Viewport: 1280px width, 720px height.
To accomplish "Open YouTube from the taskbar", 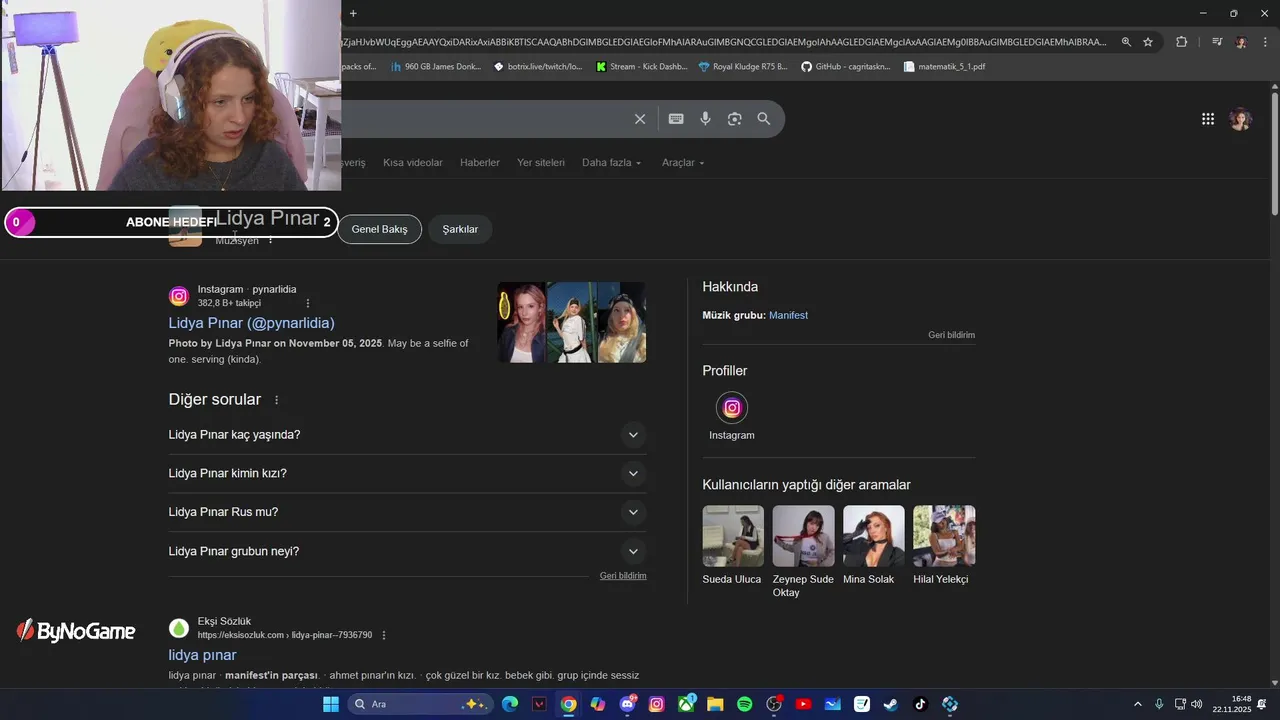I will coord(803,704).
